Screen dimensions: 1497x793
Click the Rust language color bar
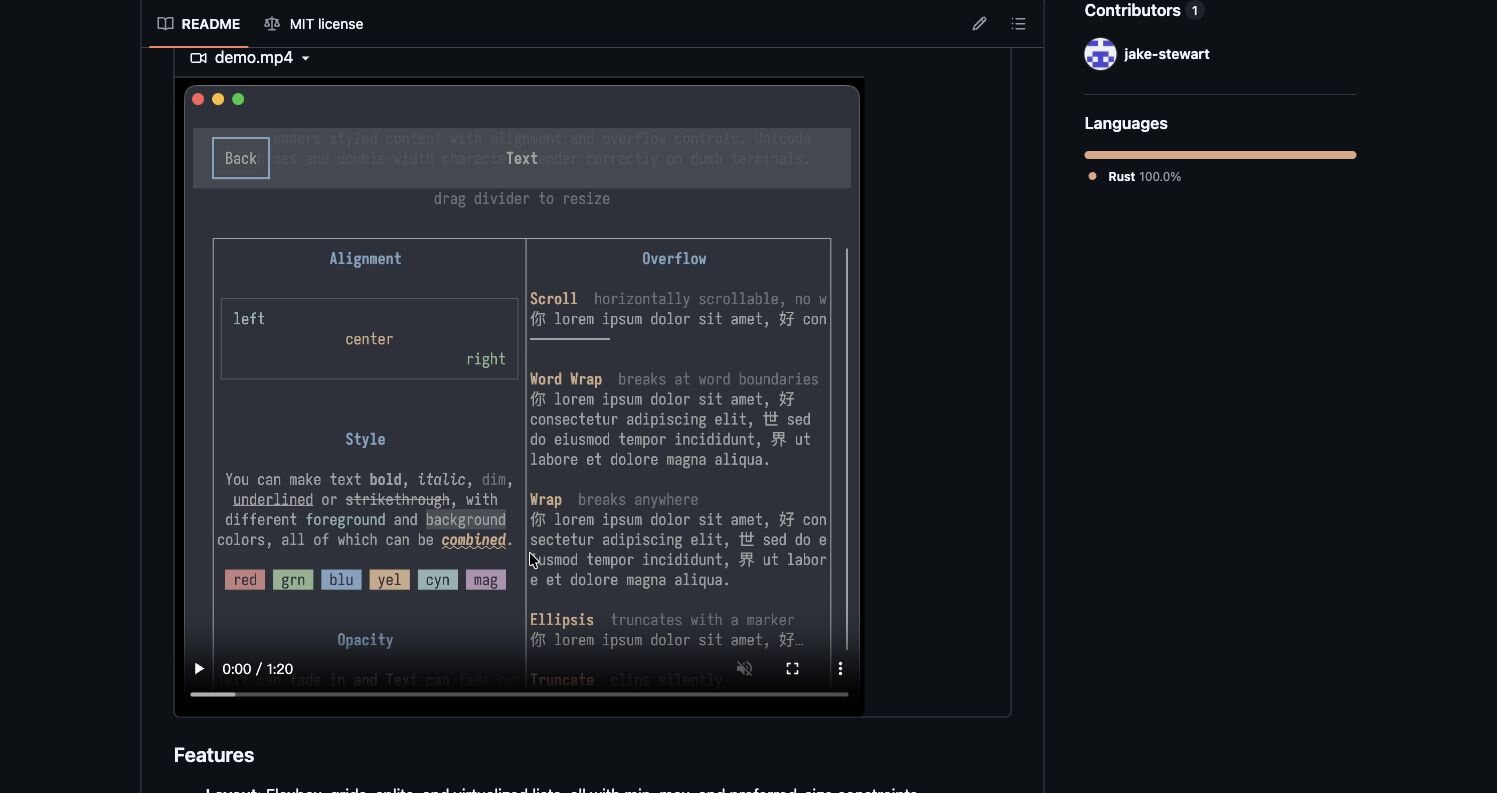(1220, 155)
